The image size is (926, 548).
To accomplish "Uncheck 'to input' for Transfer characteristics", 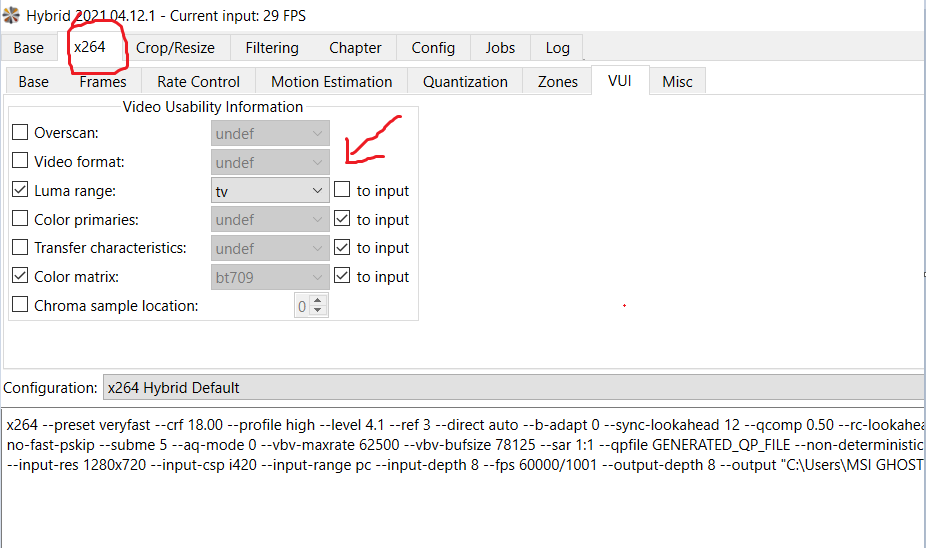I will [x=342, y=247].
